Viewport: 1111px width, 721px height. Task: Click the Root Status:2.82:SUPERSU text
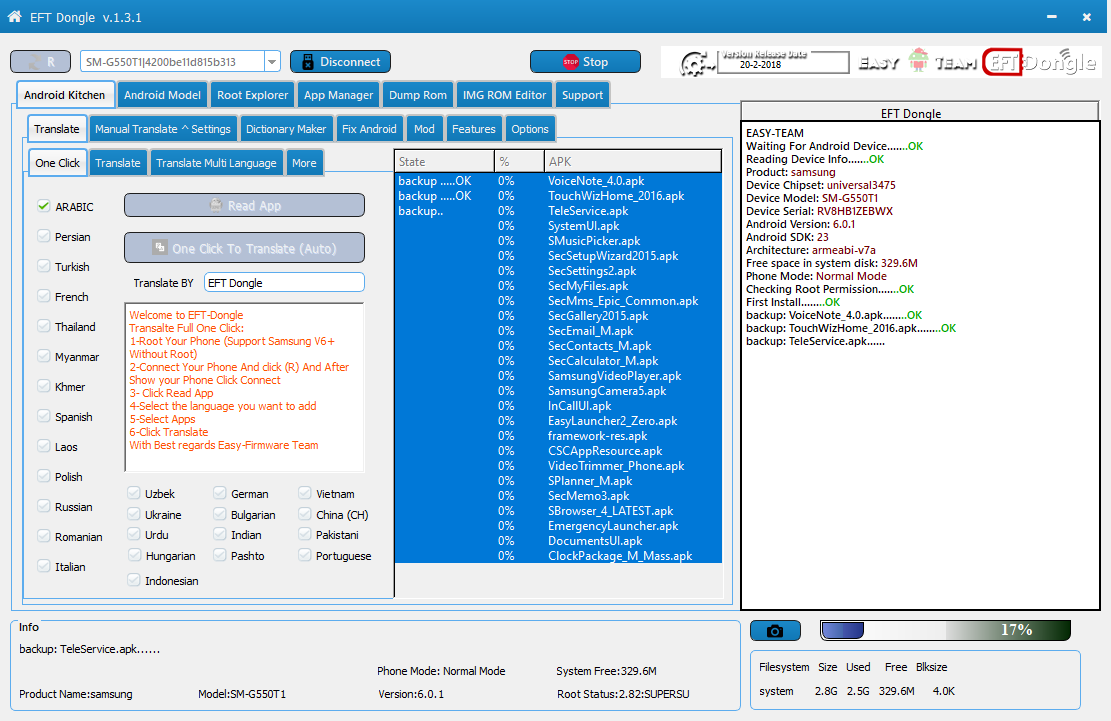[623, 694]
